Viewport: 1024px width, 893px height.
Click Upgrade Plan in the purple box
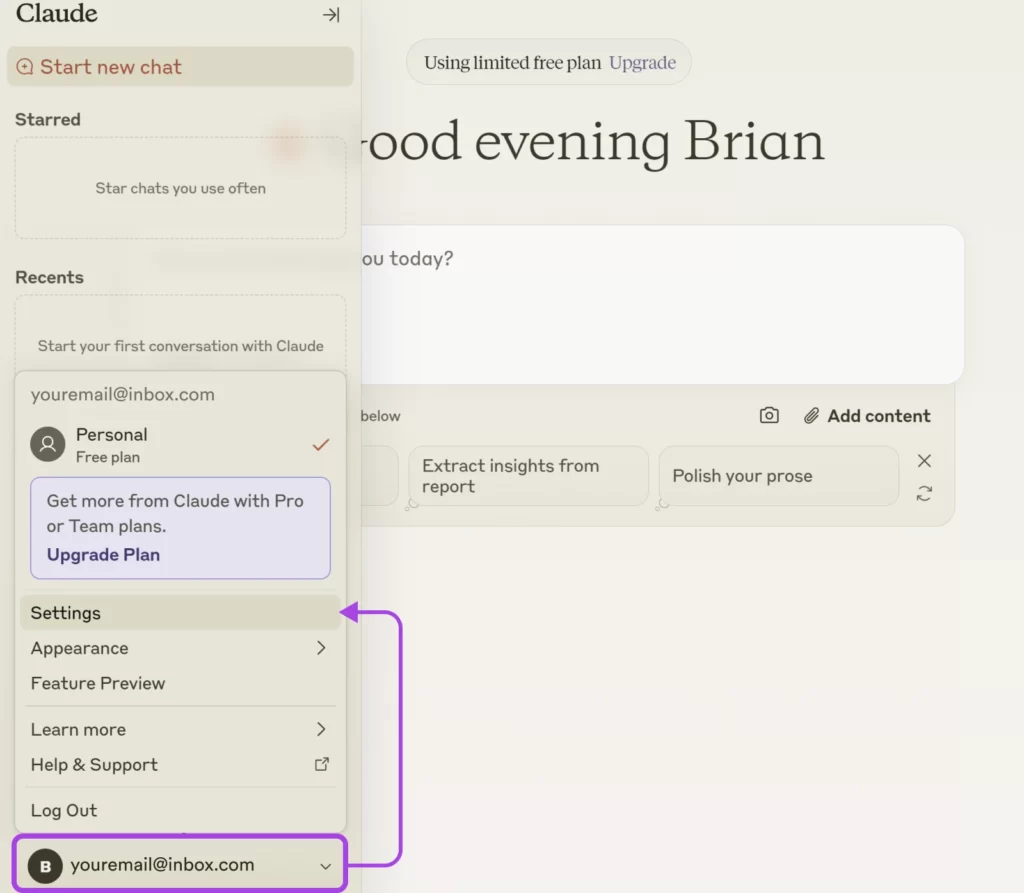point(103,555)
